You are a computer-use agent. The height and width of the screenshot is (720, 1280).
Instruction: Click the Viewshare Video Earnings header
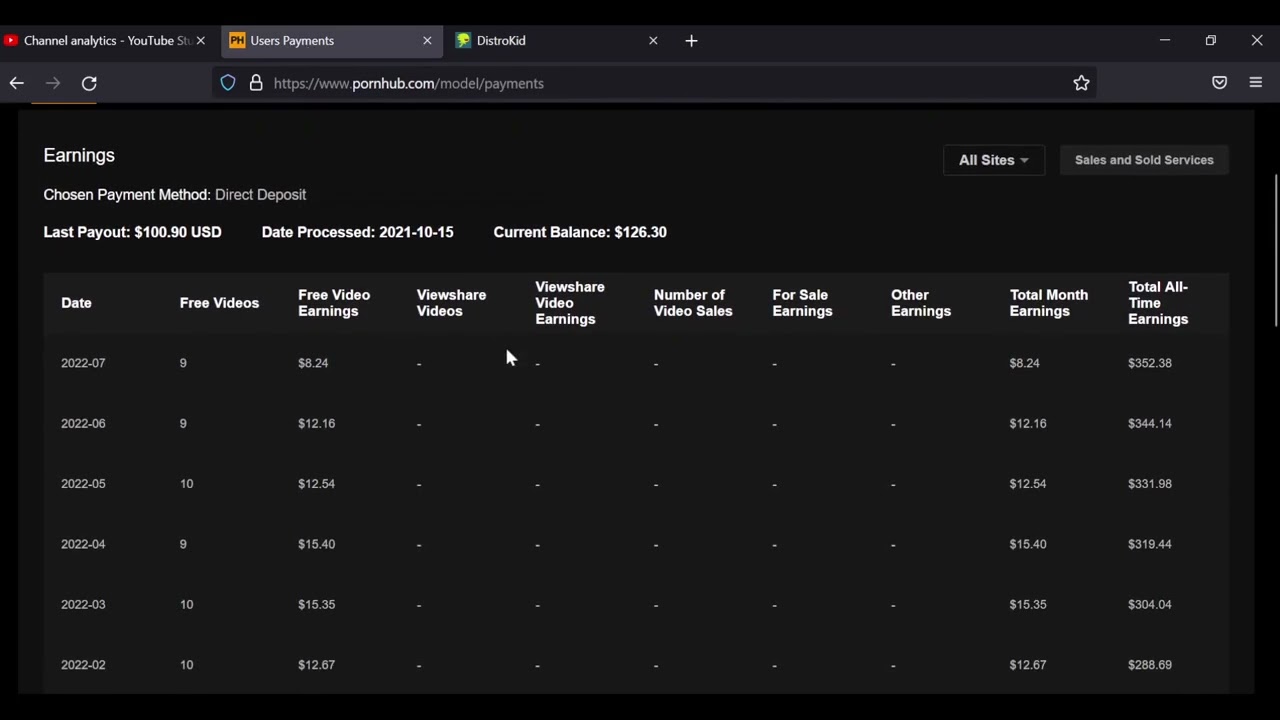(x=570, y=303)
